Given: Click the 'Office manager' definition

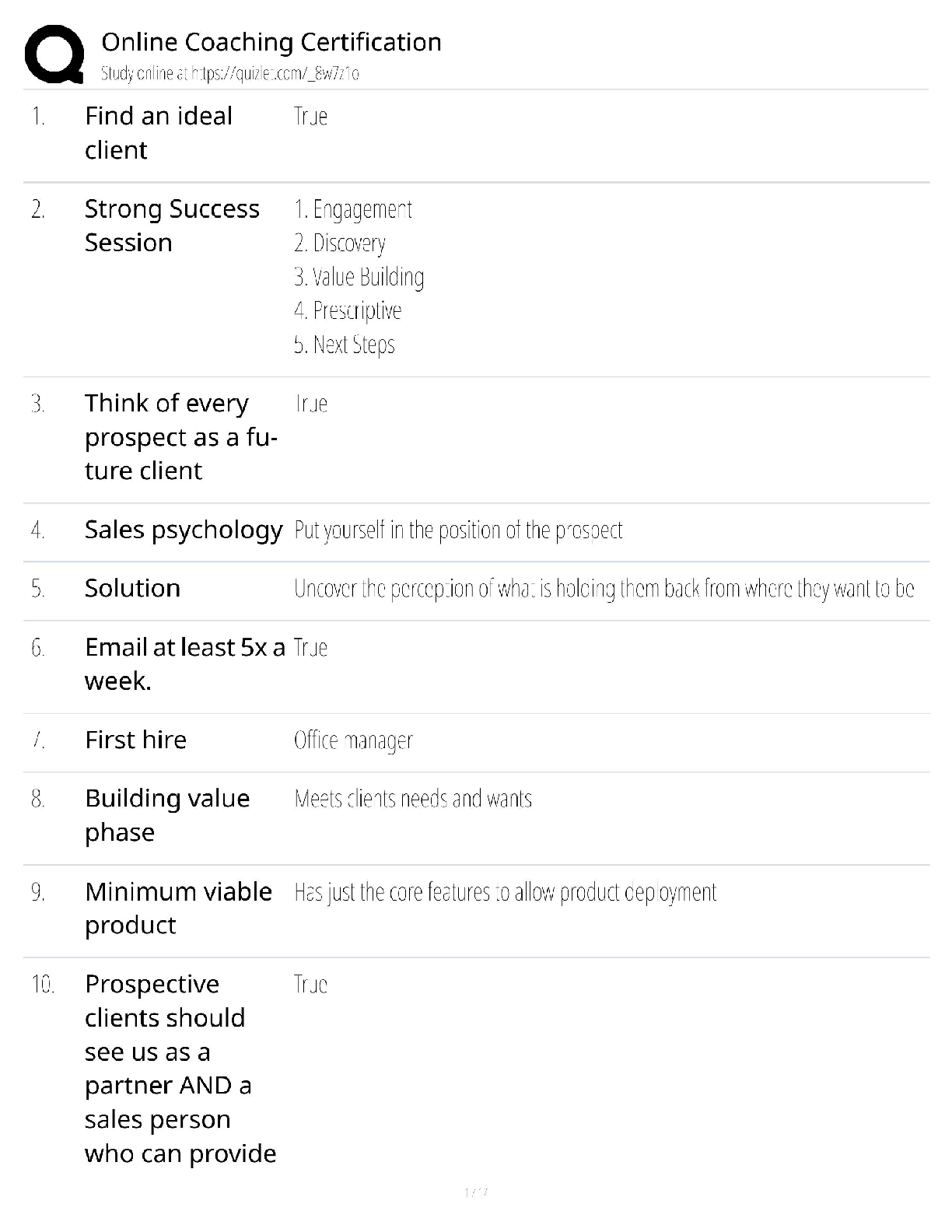Looking at the screenshot, I should tap(353, 740).
